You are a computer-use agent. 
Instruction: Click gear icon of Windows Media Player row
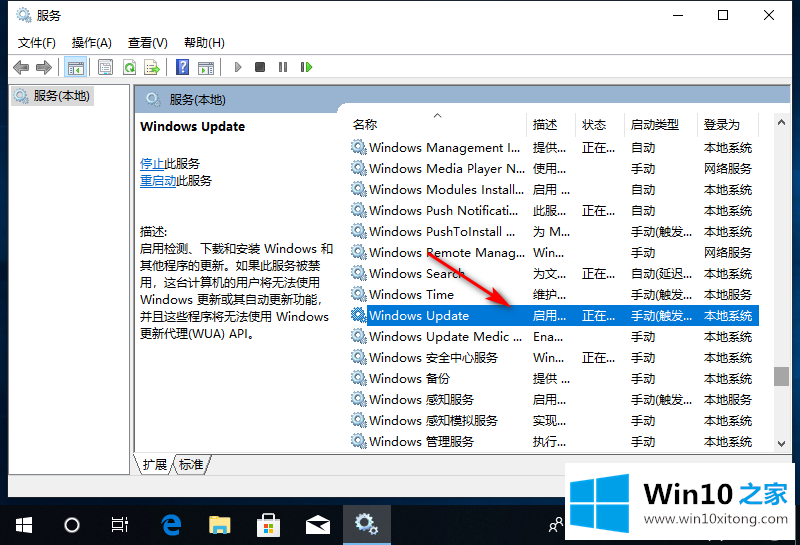pos(359,168)
